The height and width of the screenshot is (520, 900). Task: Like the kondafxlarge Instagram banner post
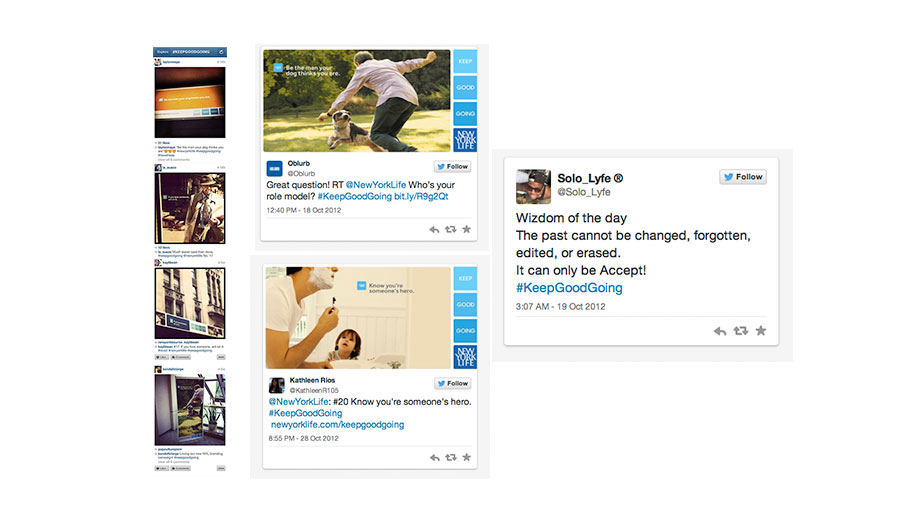point(161,468)
